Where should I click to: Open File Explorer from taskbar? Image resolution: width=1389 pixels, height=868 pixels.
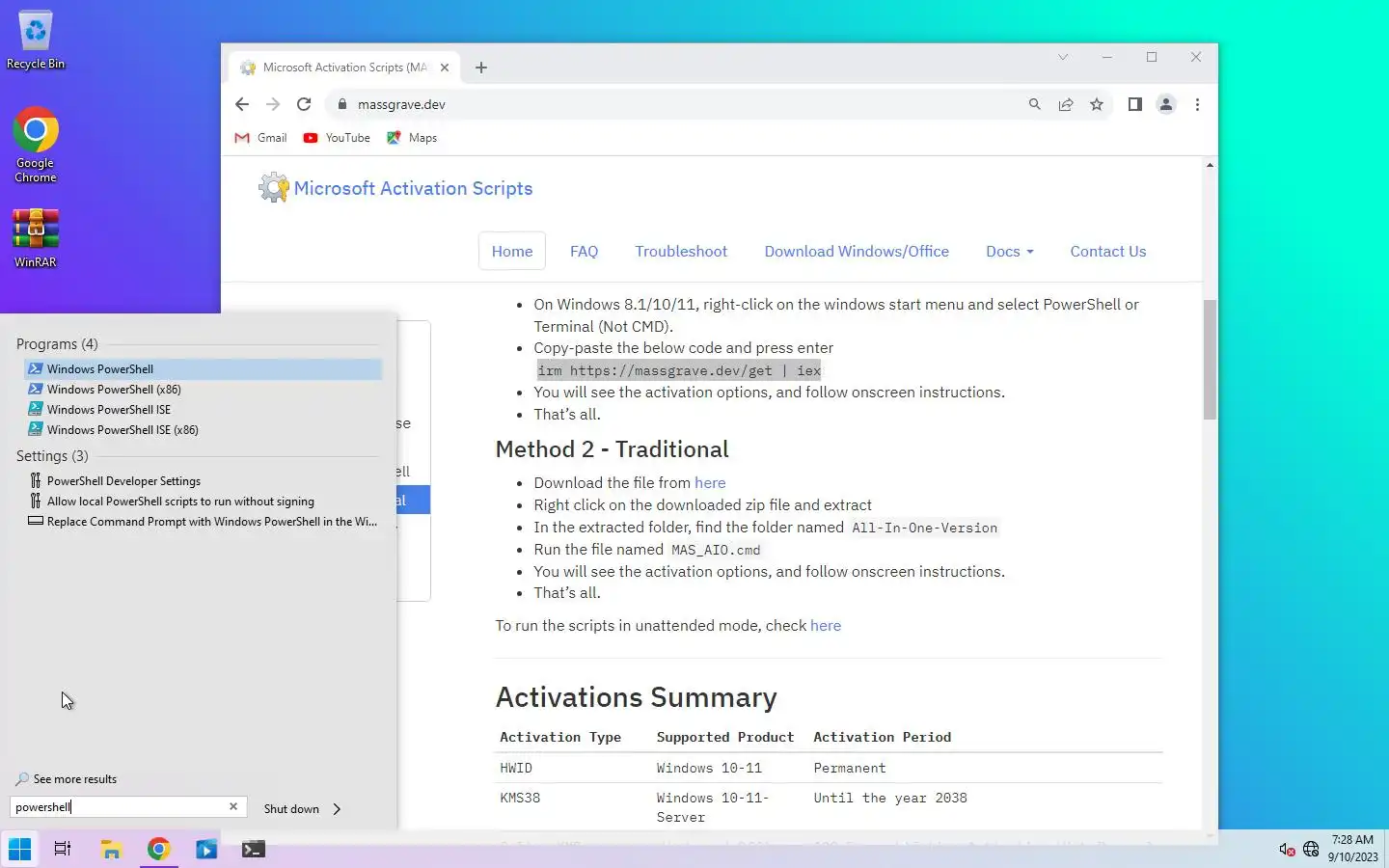111,849
